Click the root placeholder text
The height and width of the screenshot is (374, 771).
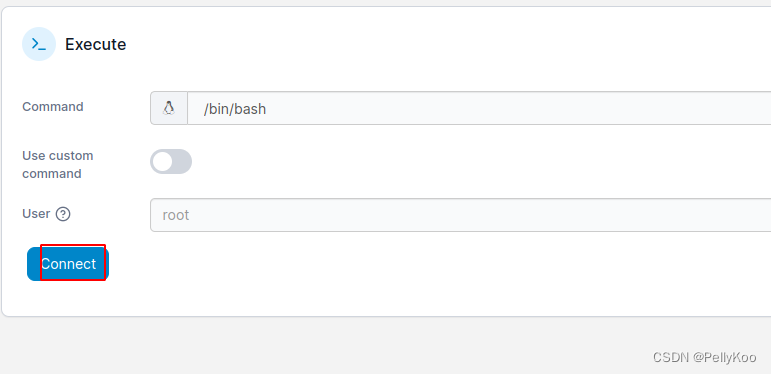click(x=176, y=215)
